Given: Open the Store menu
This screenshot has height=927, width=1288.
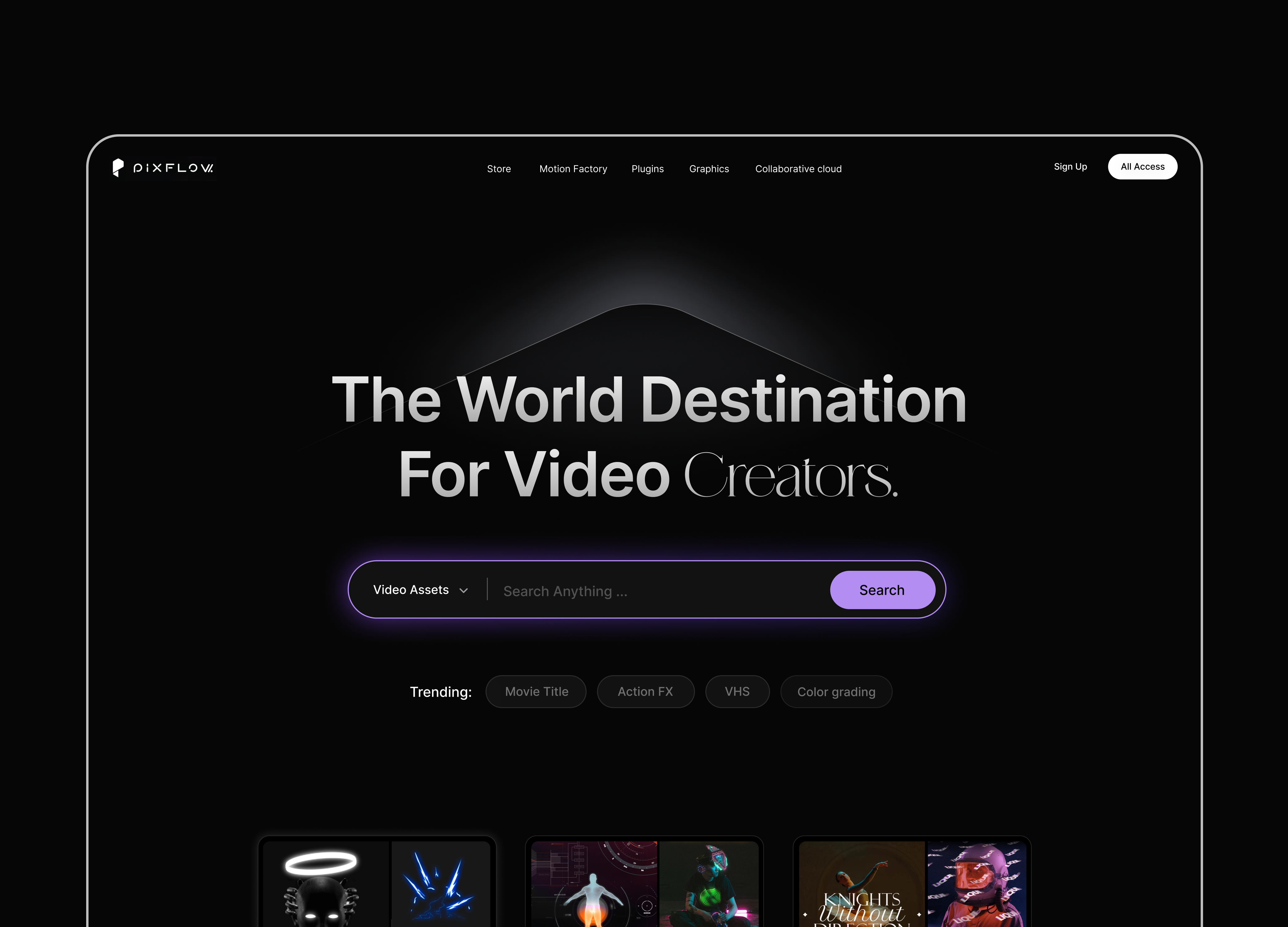Looking at the screenshot, I should (x=499, y=168).
